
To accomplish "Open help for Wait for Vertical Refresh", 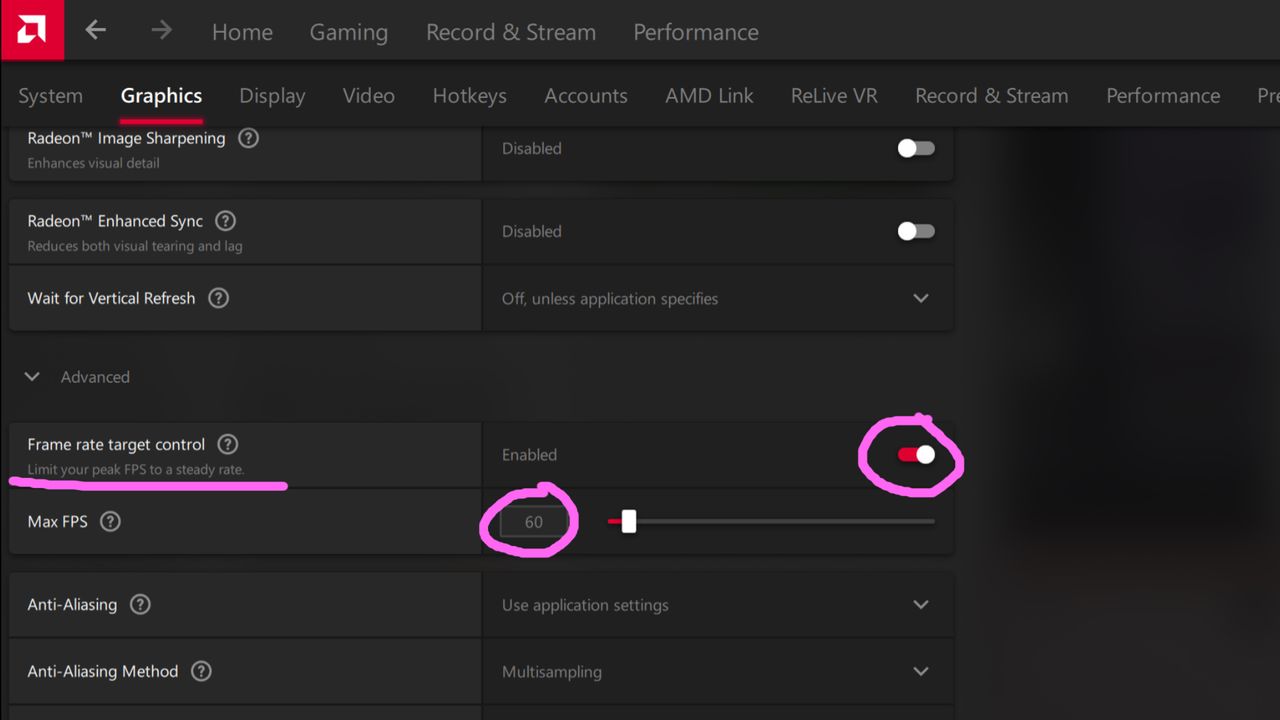I will point(218,298).
